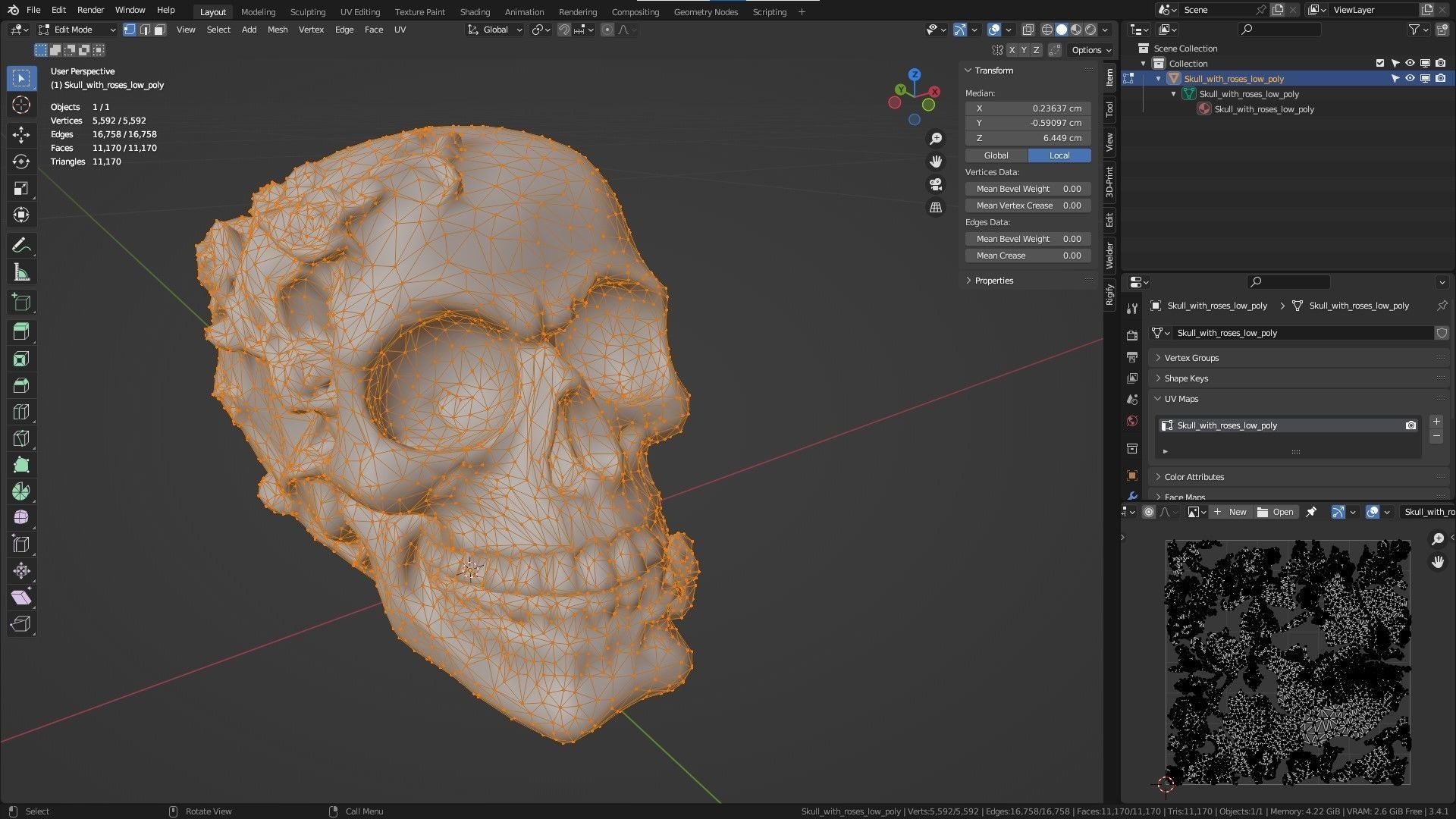Select the Add Cube tool
Screen dimensions: 1456x819
21,302
